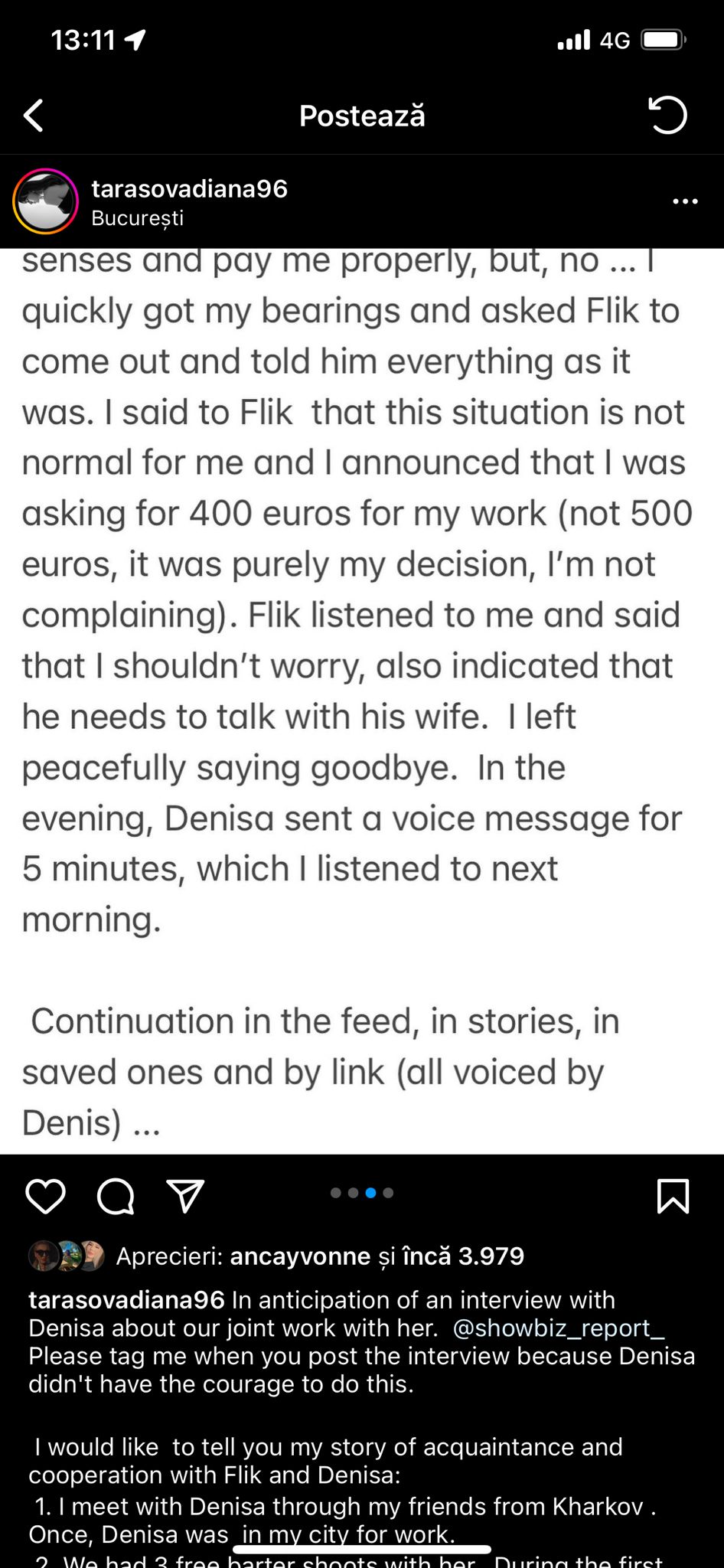This screenshot has width=724, height=1568.
Task: Open tarasovadiana96 profile picture
Action: pyautogui.click(x=46, y=201)
